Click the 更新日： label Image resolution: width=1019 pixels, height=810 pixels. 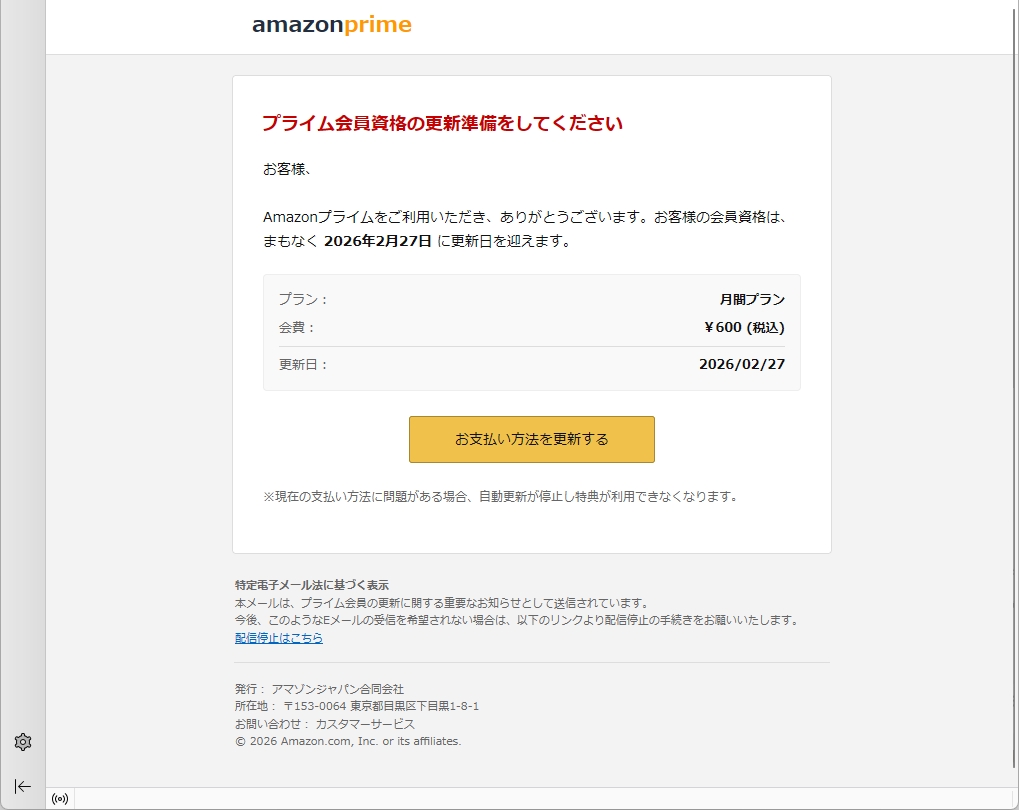point(303,365)
